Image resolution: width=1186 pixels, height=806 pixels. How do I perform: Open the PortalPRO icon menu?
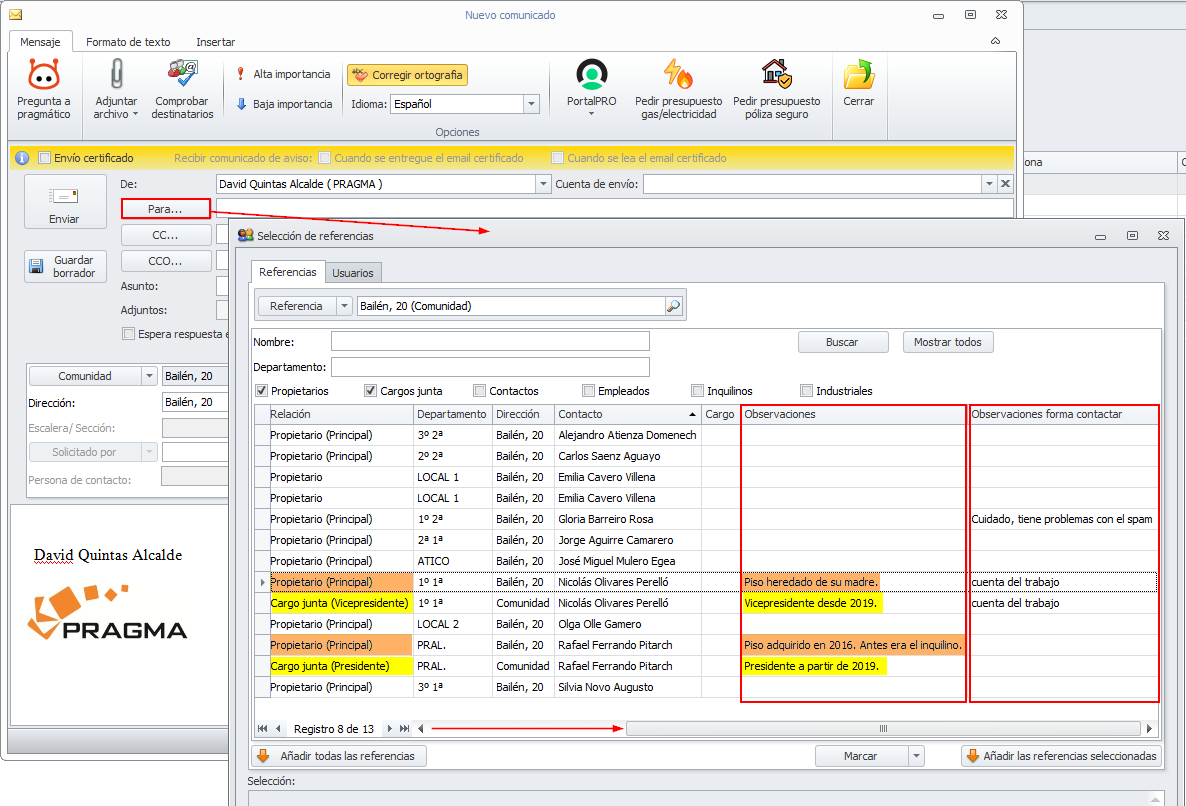(591, 75)
